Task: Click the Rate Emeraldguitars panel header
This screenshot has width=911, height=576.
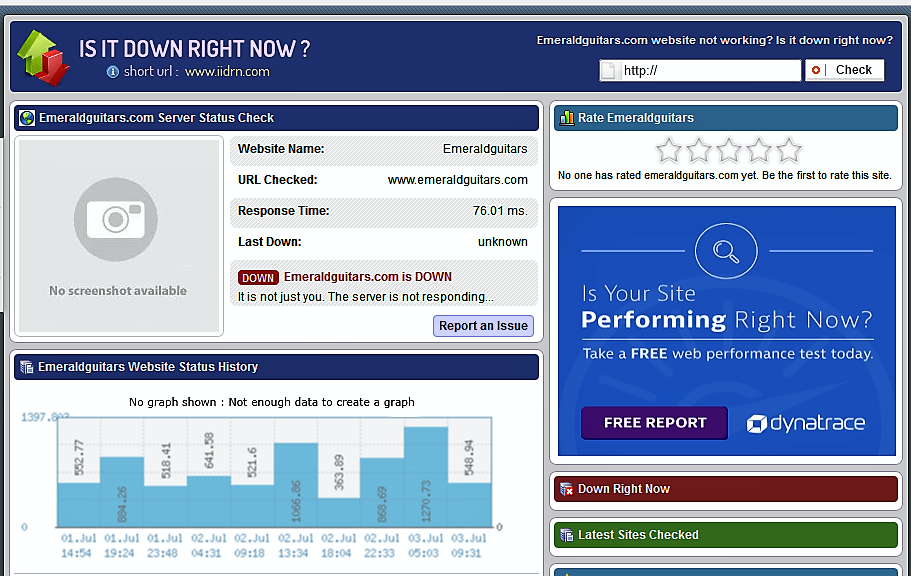Action: pyautogui.click(x=726, y=118)
